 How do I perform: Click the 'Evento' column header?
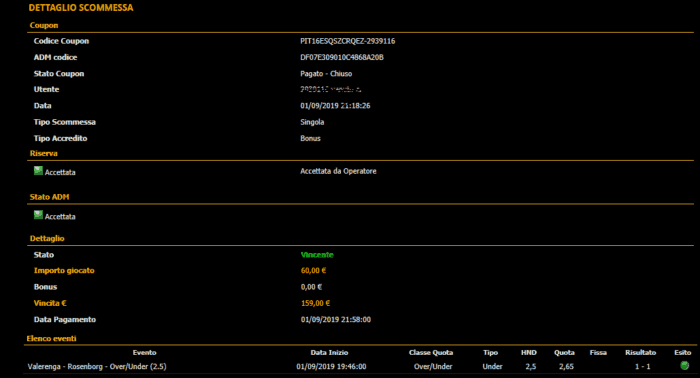point(144,353)
